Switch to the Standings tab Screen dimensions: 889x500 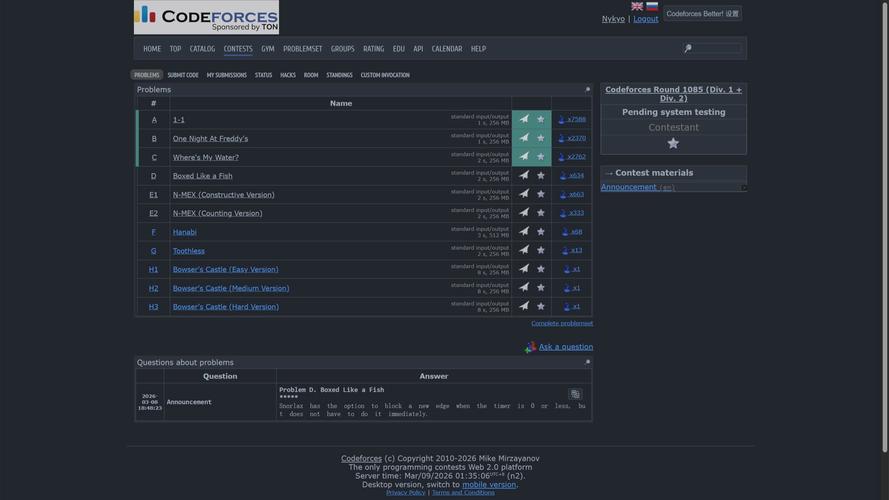tap(339, 75)
